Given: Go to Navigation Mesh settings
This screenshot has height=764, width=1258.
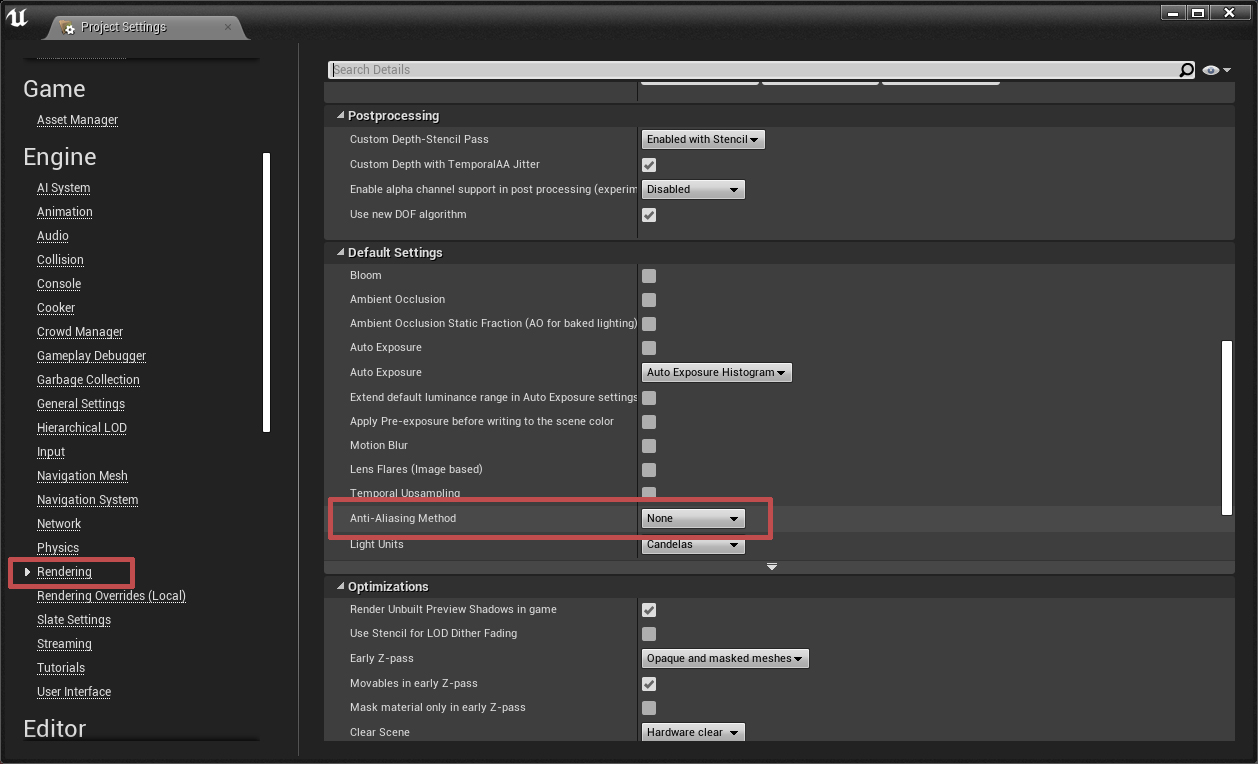Looking at the screenshot, I should pyautogui.click(x=82, y=476).
